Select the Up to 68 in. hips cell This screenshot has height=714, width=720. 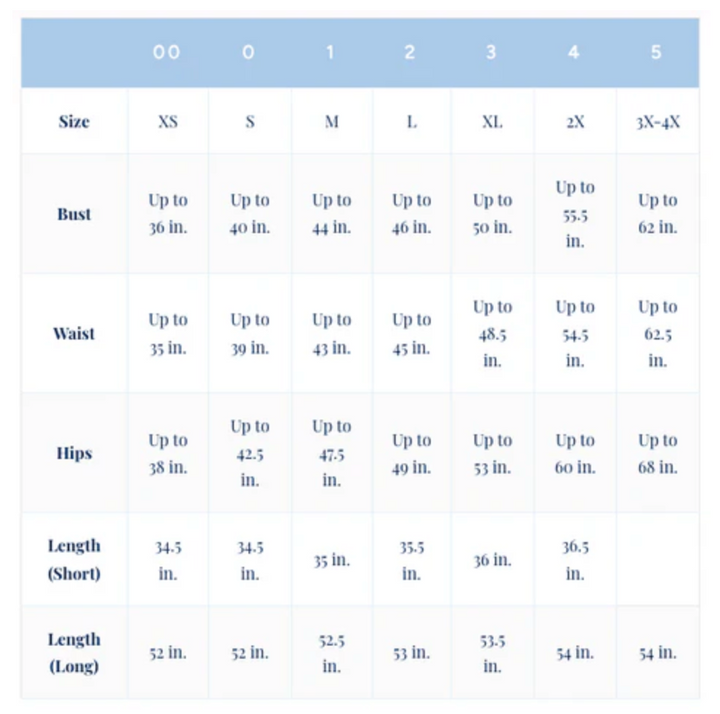tap(657, 453)
